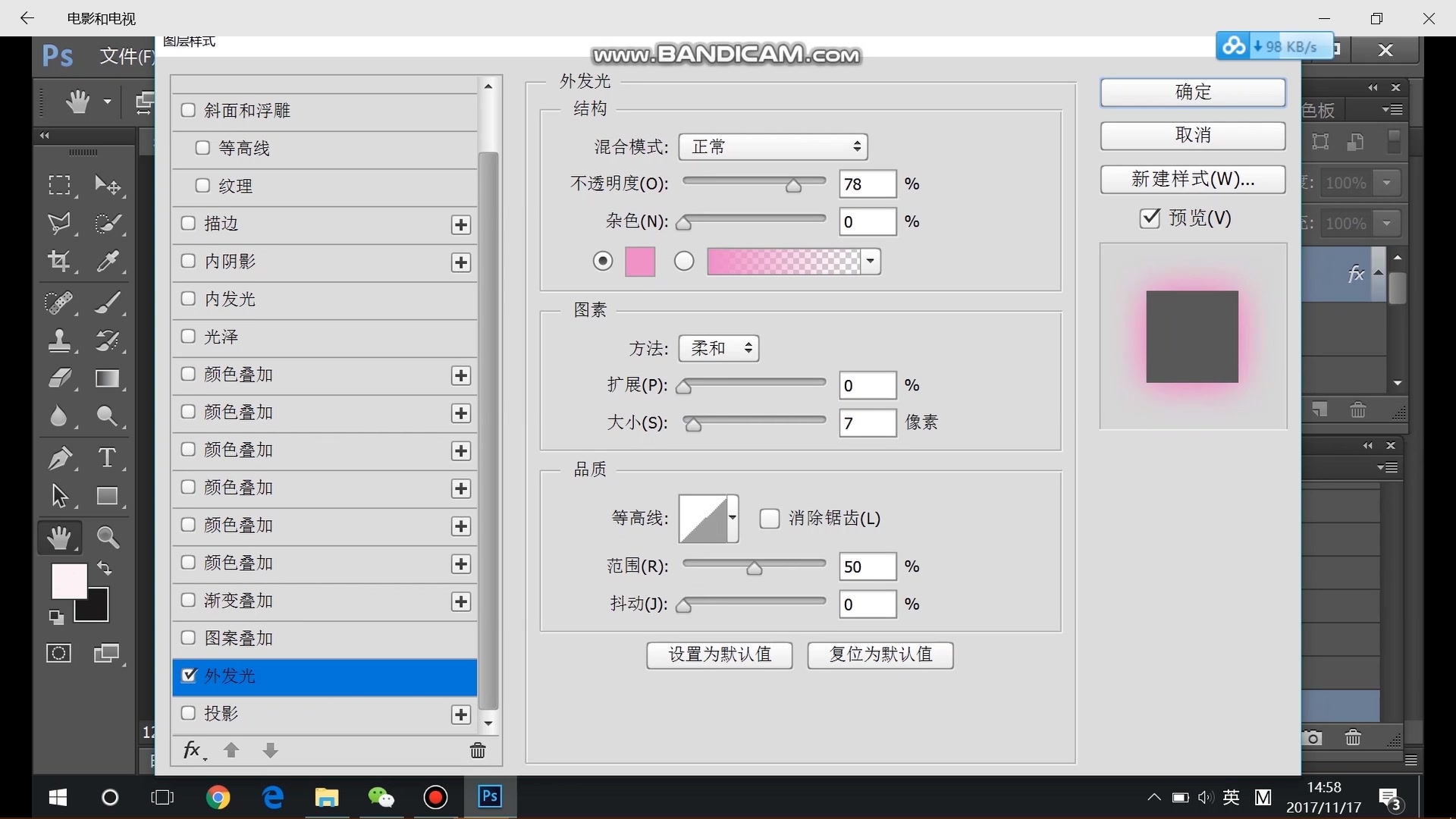Uncheck the Outer Glow (外发光) checkbox
Image resolution: width=1456 pixels, height=819 pixels.
pos(189,675)
